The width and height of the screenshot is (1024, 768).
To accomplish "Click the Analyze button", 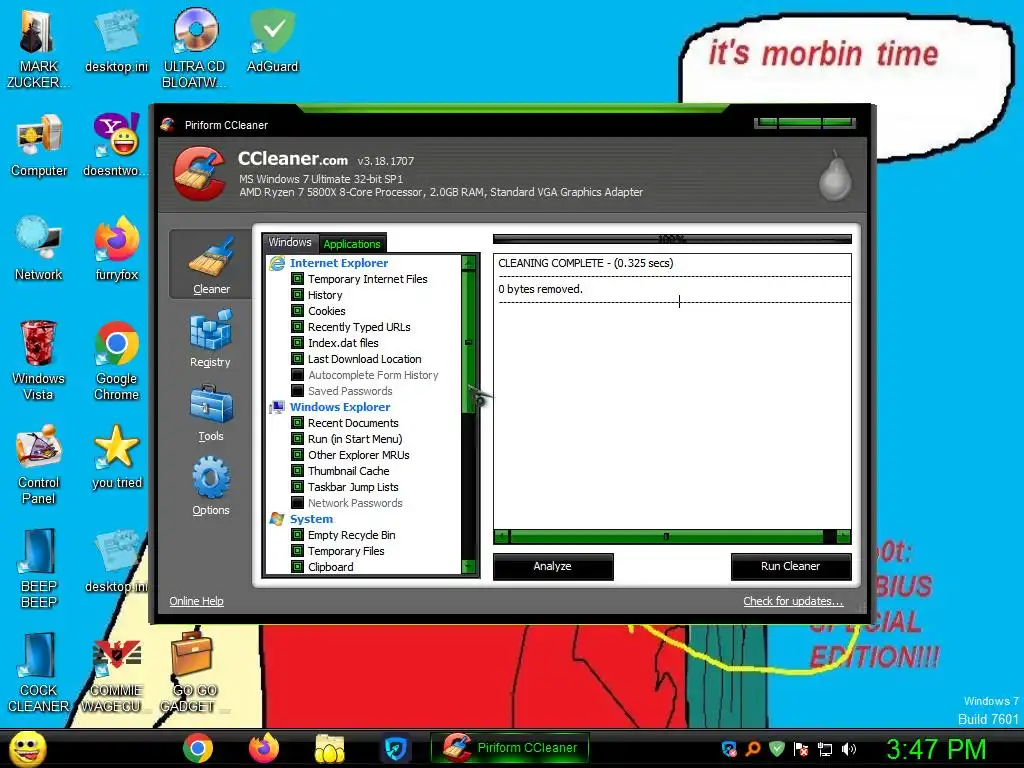I will tap(552, 566).
